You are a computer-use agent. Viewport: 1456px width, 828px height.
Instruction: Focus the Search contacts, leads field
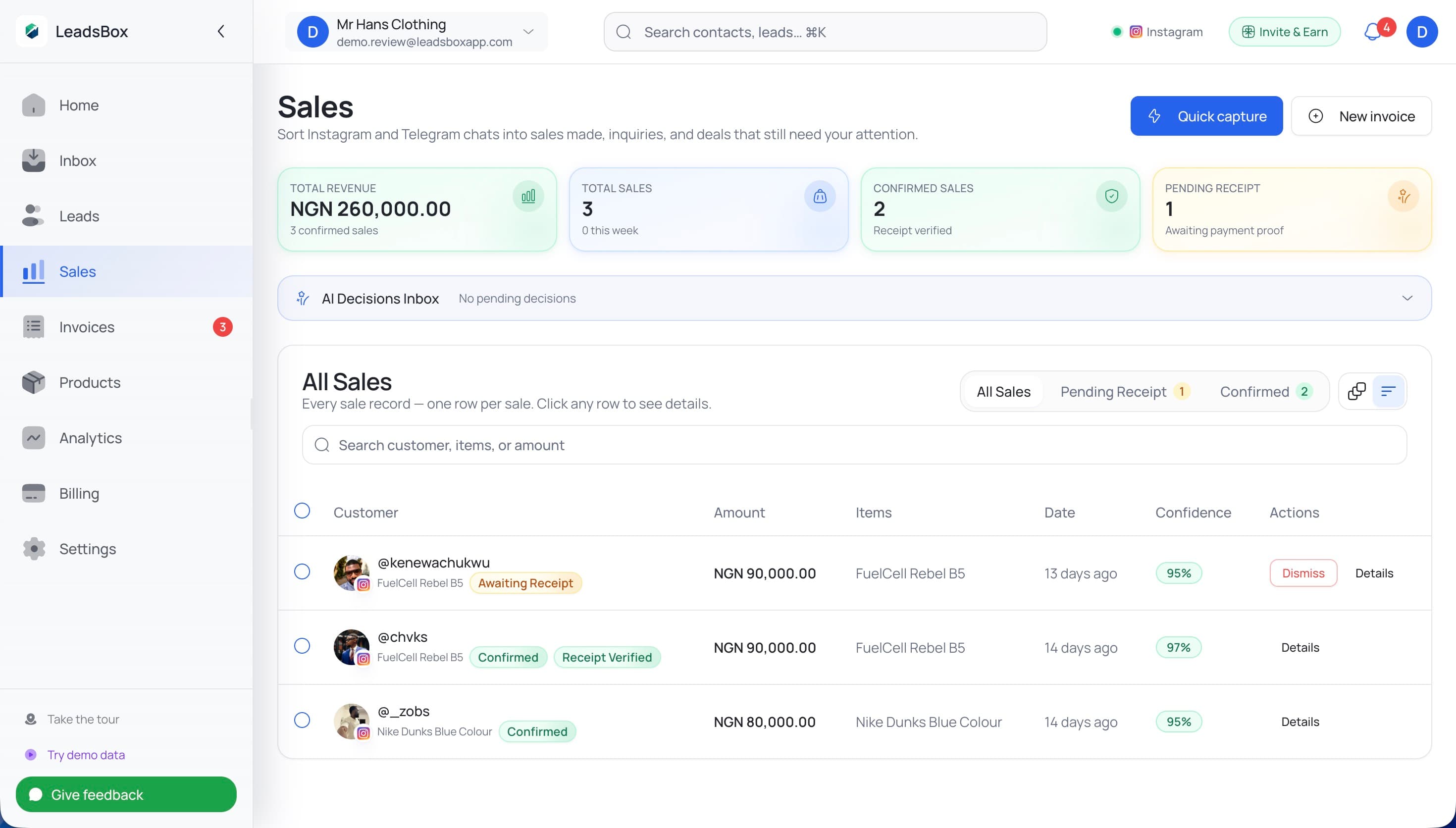click(x=825, y=32)
